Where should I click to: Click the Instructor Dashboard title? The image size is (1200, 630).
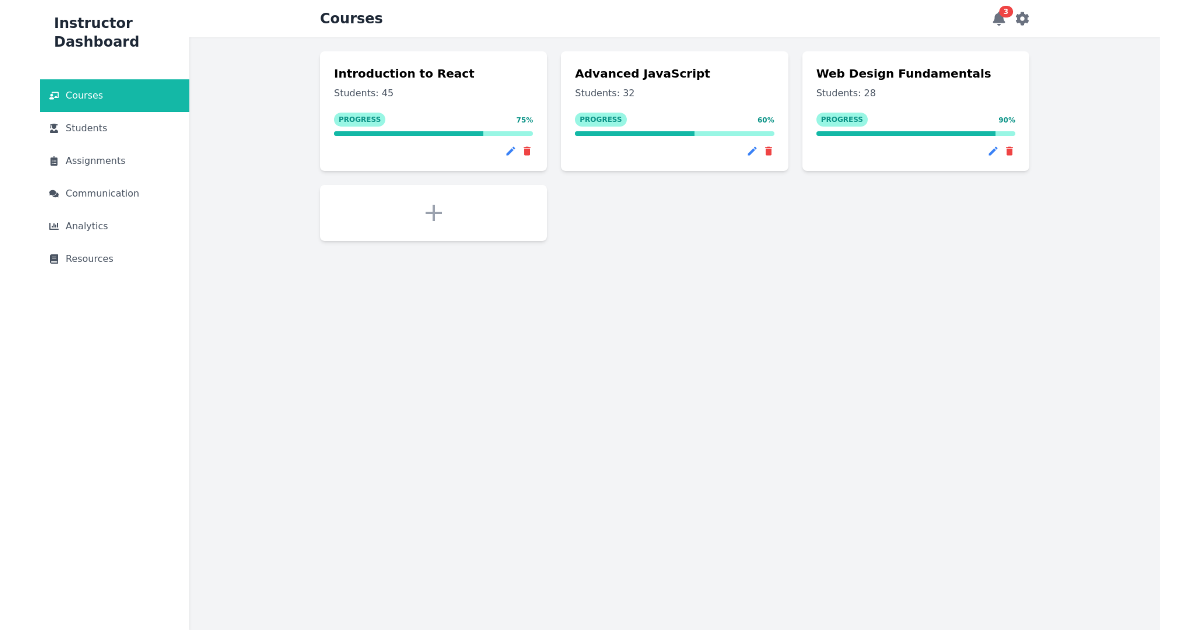pos(96,32)
